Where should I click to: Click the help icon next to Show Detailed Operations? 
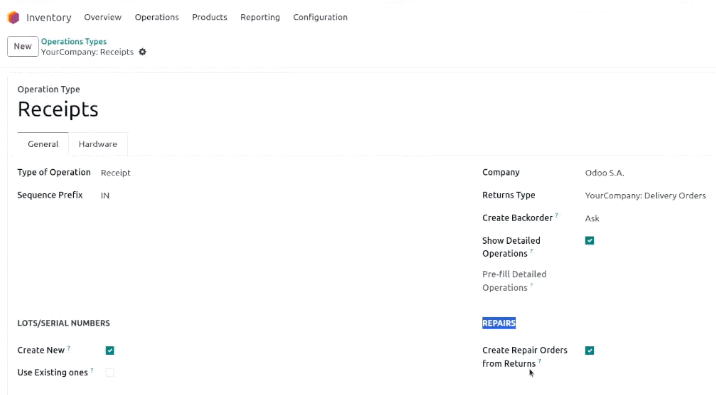[x=532, y=251]
